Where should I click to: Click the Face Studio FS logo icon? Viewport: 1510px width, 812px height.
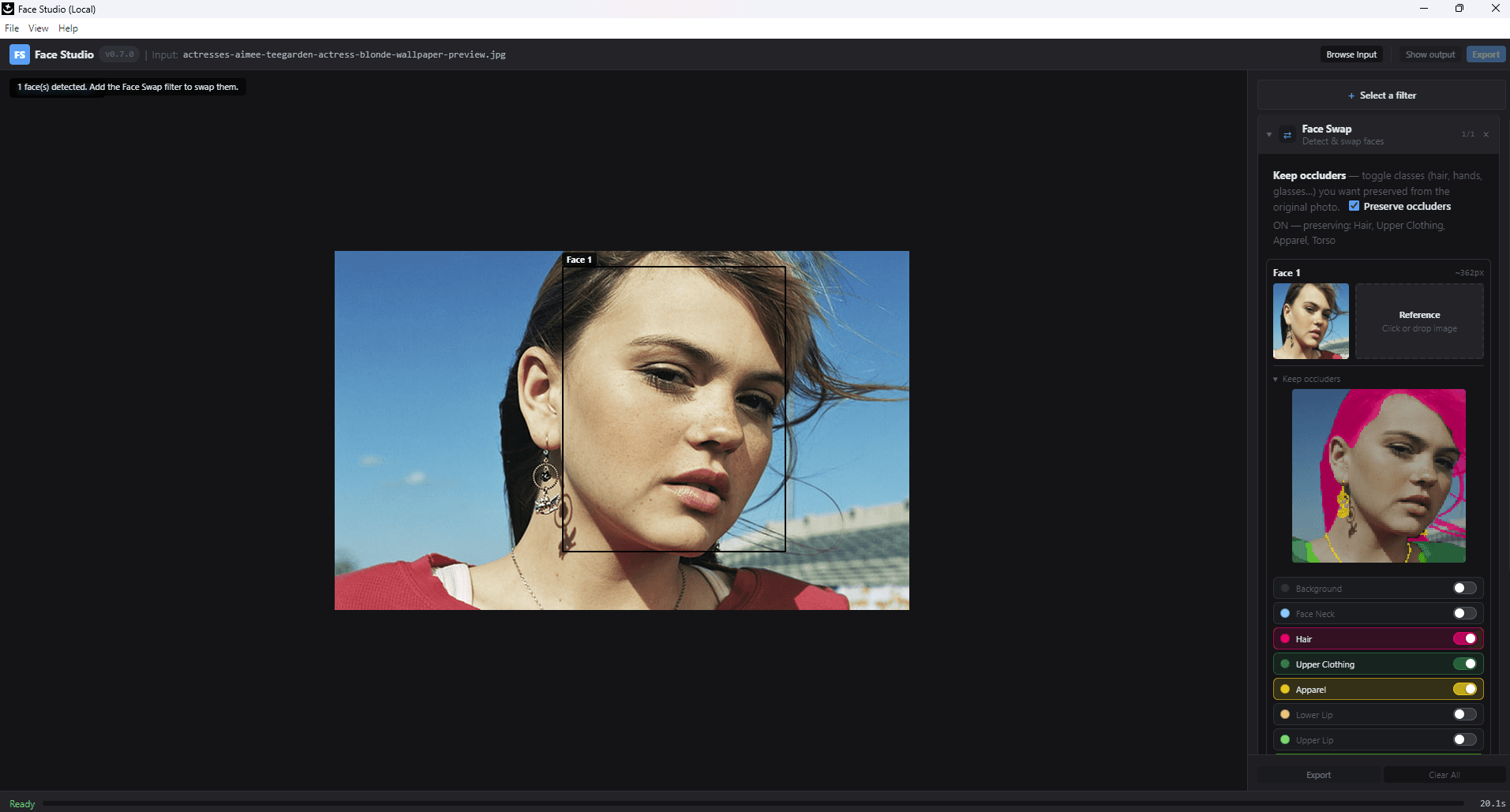(x=20, y=54)
